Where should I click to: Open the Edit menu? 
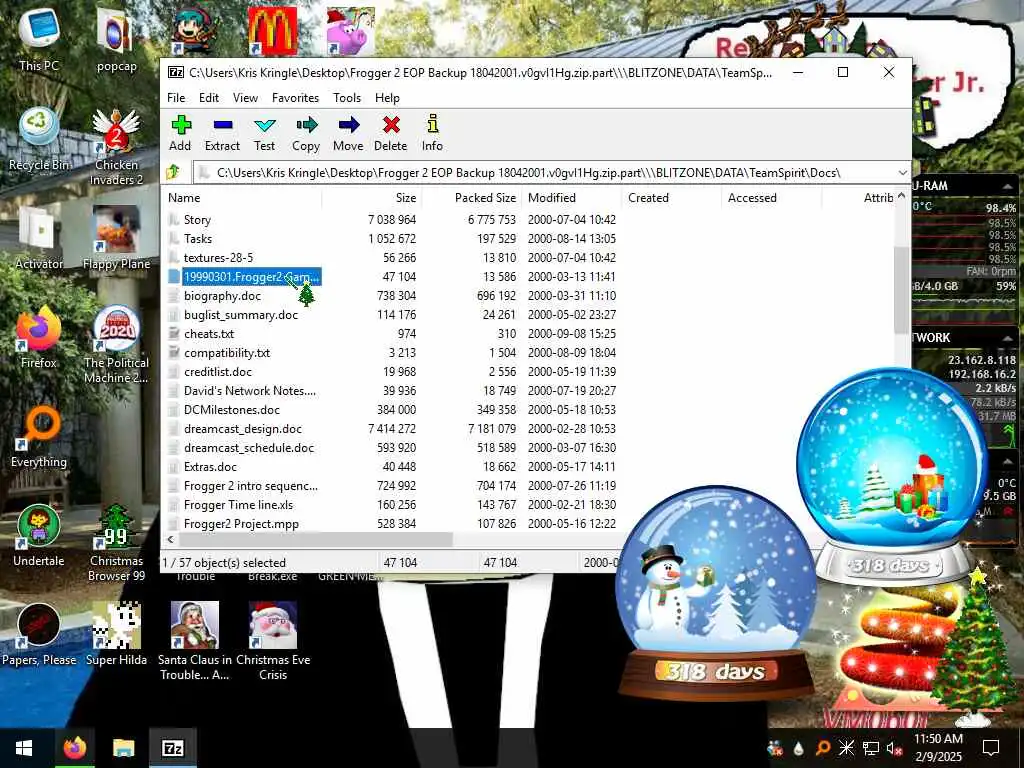pyautogui.click(x=208, y=98)
